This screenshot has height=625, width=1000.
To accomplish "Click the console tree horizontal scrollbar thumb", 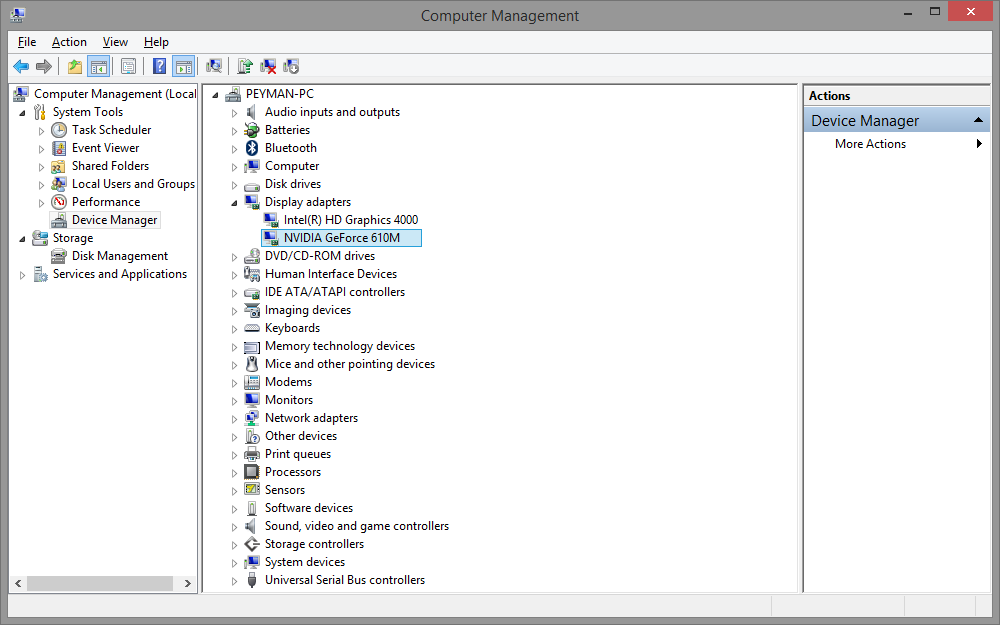I will pyautogui.click(x=99, y=584).
